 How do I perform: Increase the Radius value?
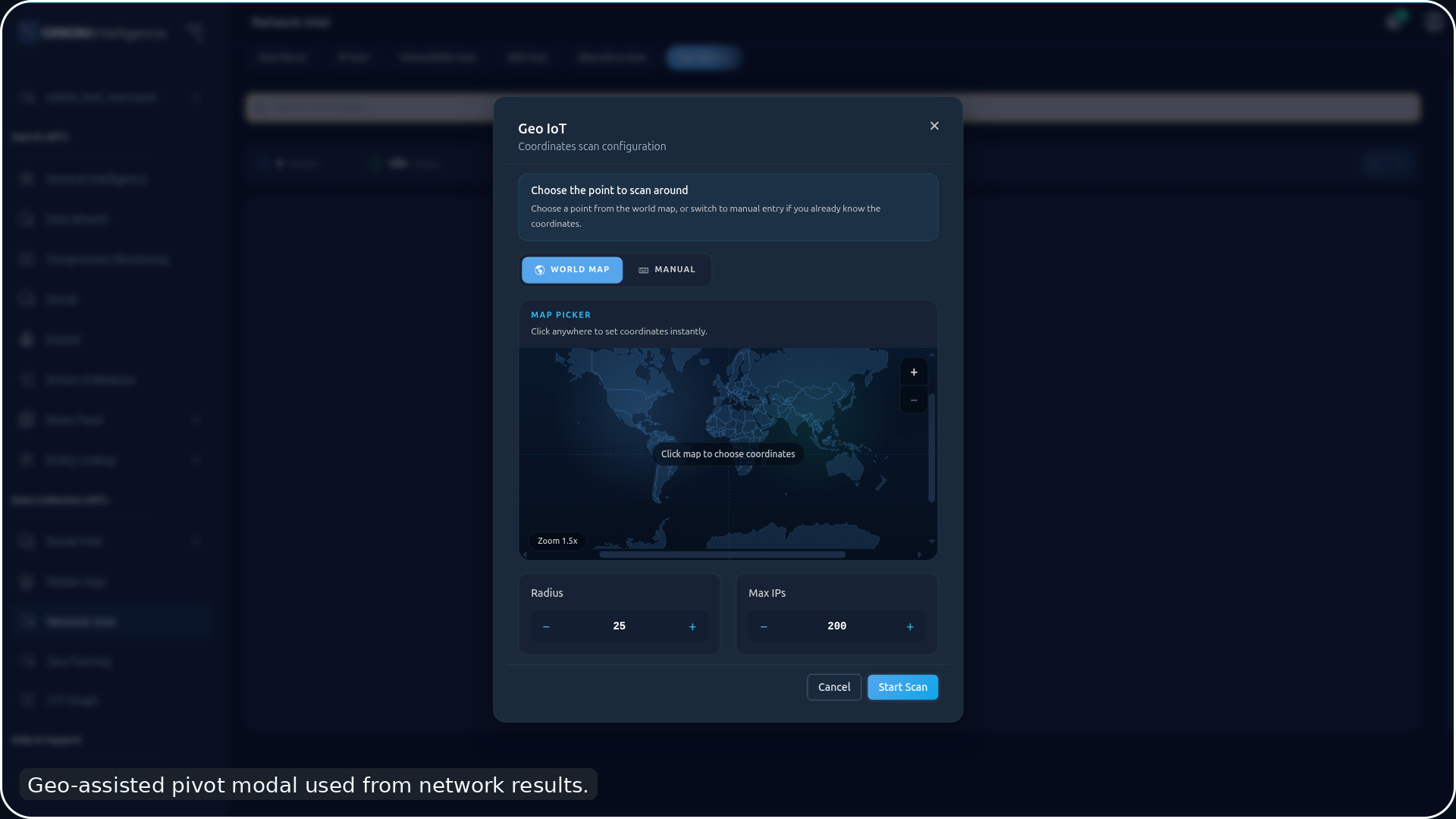click(x=692, y=626)
